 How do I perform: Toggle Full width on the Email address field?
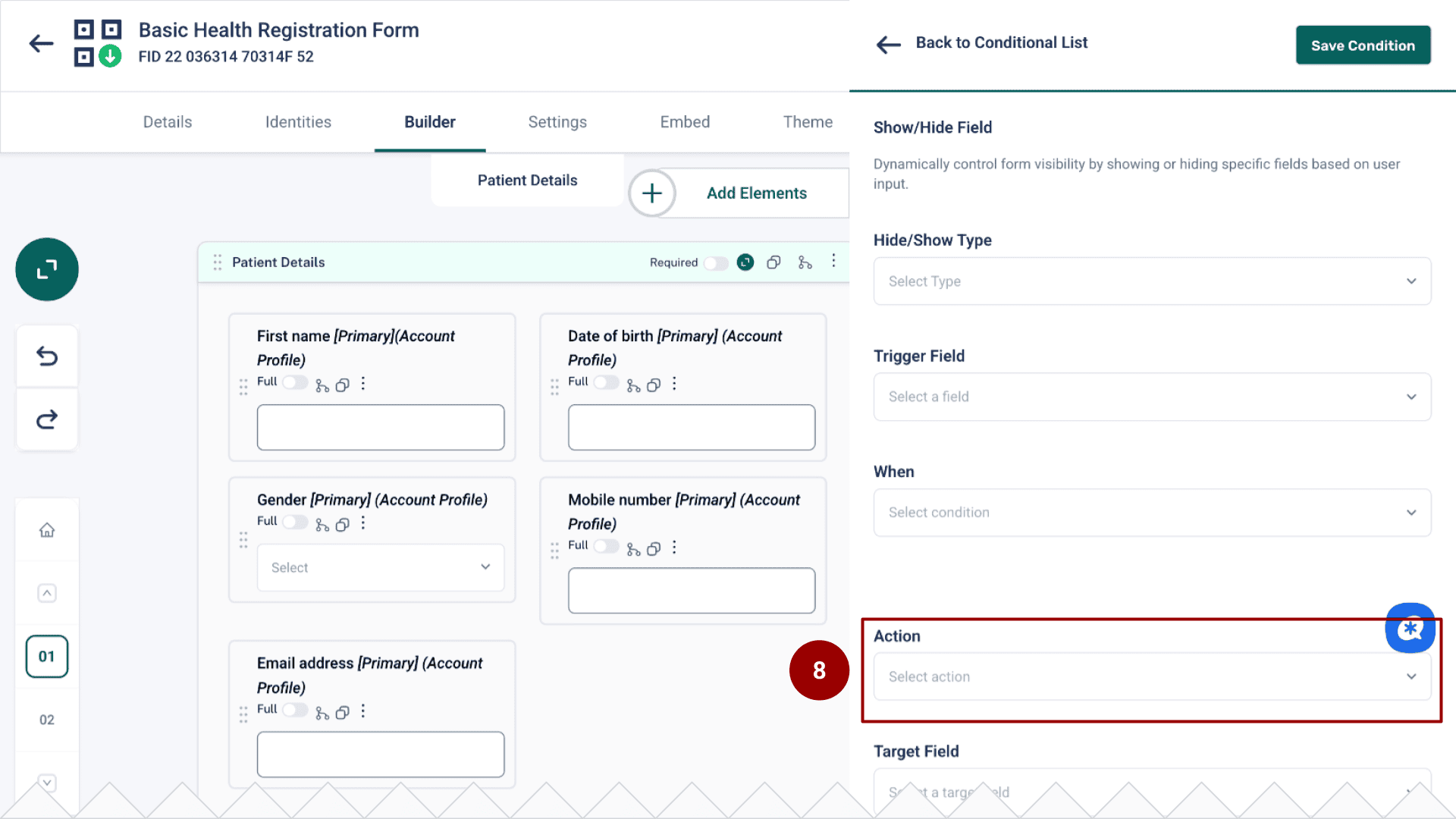coord(295,710)
